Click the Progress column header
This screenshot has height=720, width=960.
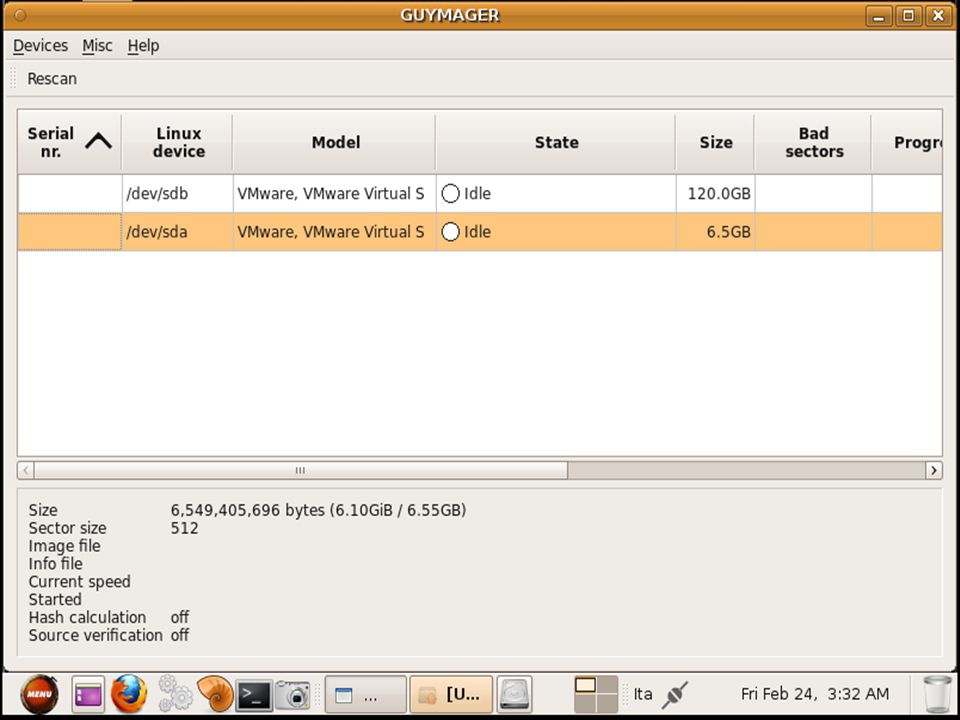907,142
